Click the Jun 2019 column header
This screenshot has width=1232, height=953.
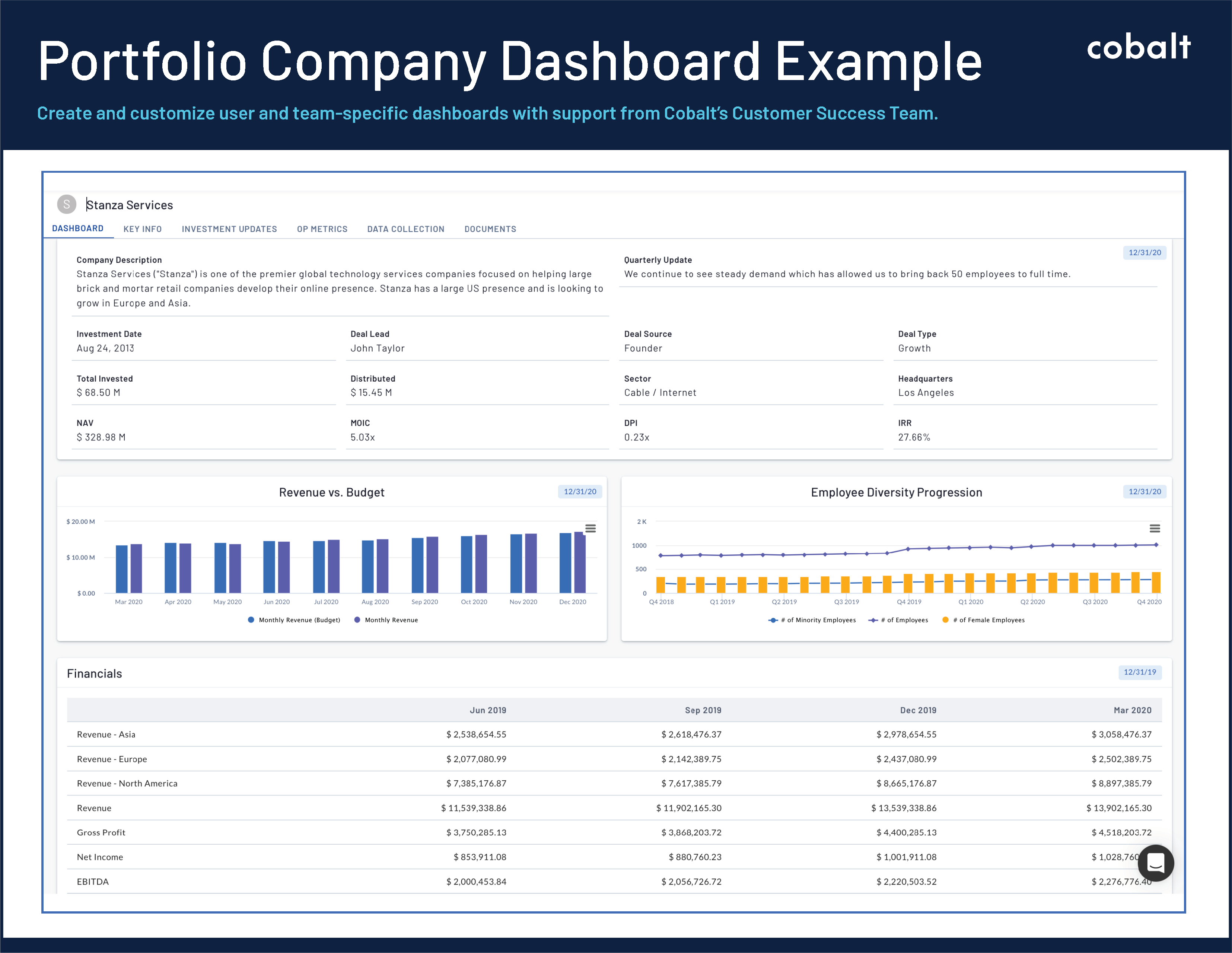pyautogui.click(x=488, y=710)
